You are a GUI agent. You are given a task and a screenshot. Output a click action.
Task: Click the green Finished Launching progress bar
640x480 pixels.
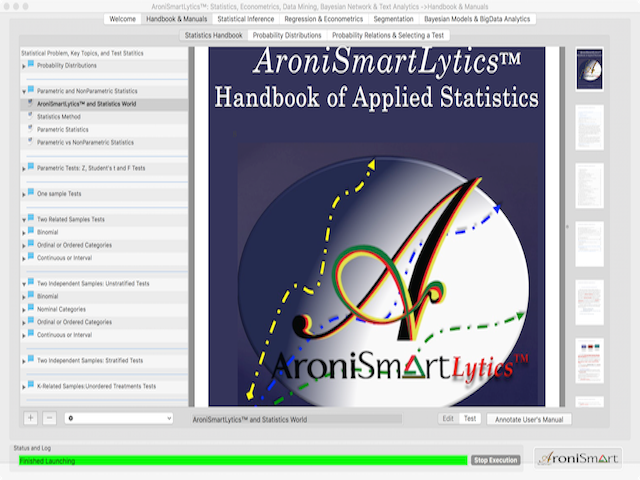click(x=243, y=460)
